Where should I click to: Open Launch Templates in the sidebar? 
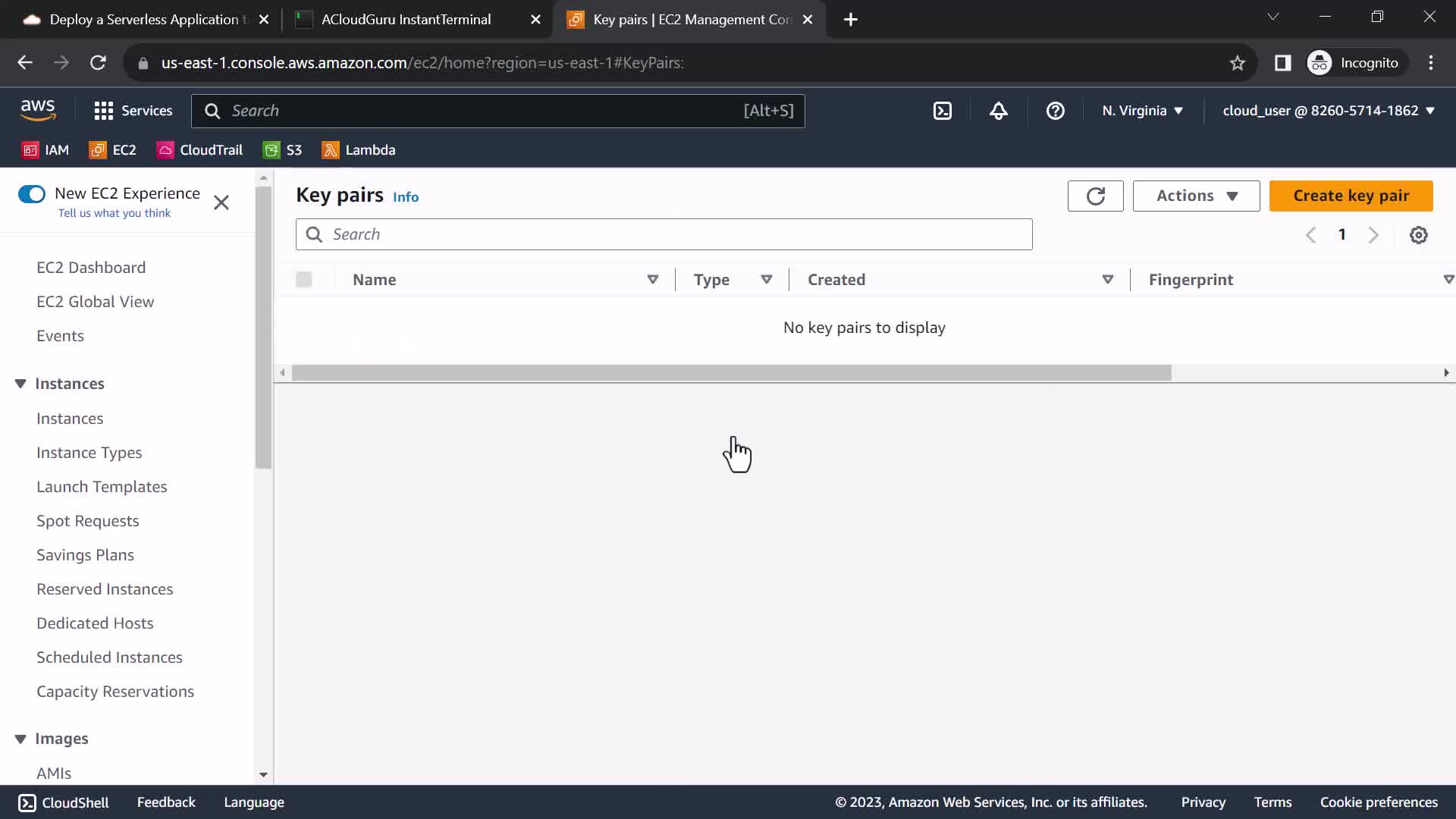(102, 487)
